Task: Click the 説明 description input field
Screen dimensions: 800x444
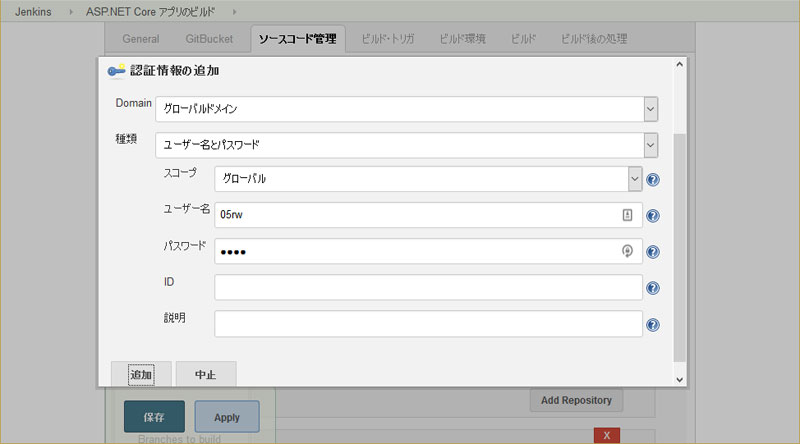Action: point(428,324)
